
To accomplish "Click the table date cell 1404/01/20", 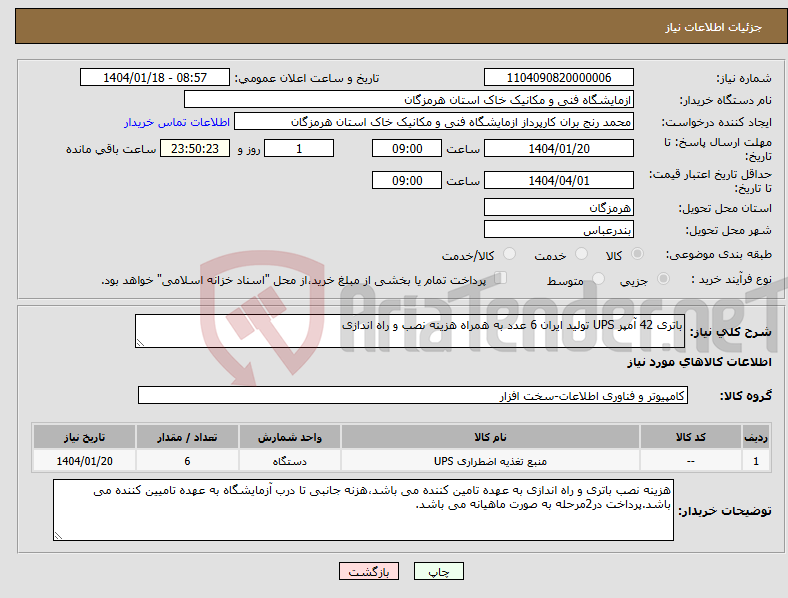I will coord(84,461).
